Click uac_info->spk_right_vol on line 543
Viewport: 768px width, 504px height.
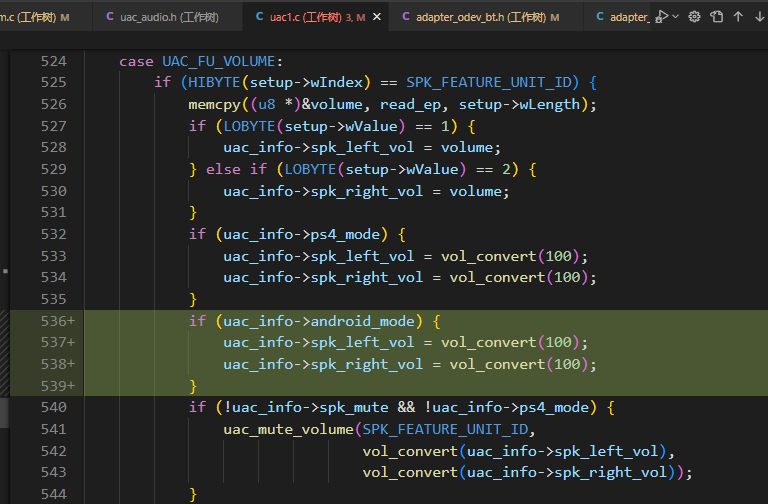coord(567,472)
